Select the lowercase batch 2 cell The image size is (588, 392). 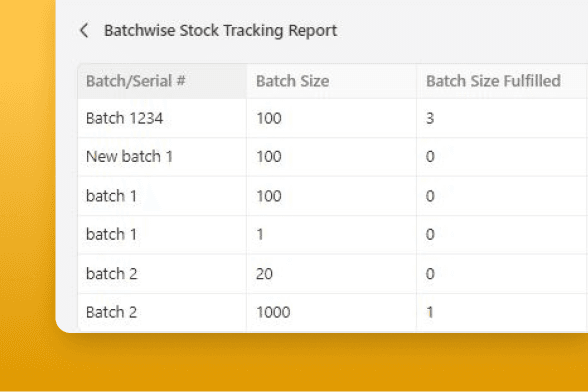[x=162, y=274]
